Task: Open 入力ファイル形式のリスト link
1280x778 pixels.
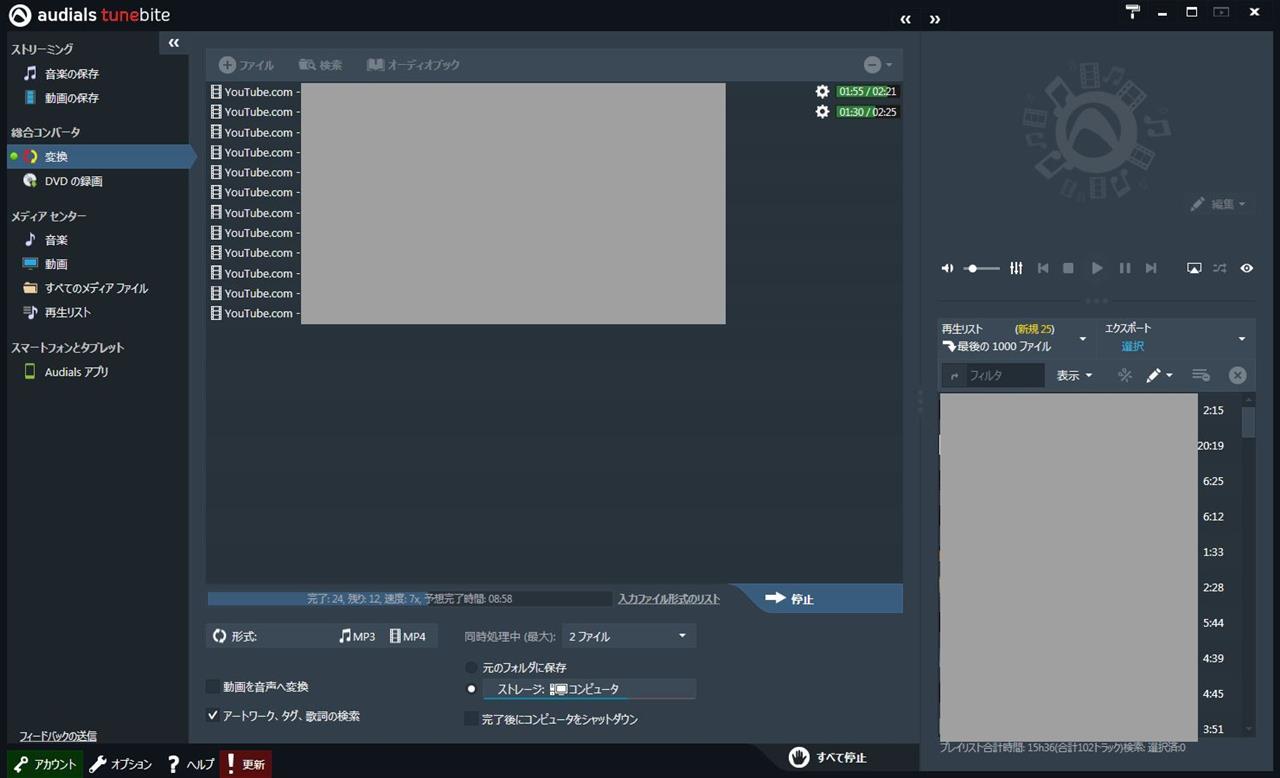Action: click(669, 599)
